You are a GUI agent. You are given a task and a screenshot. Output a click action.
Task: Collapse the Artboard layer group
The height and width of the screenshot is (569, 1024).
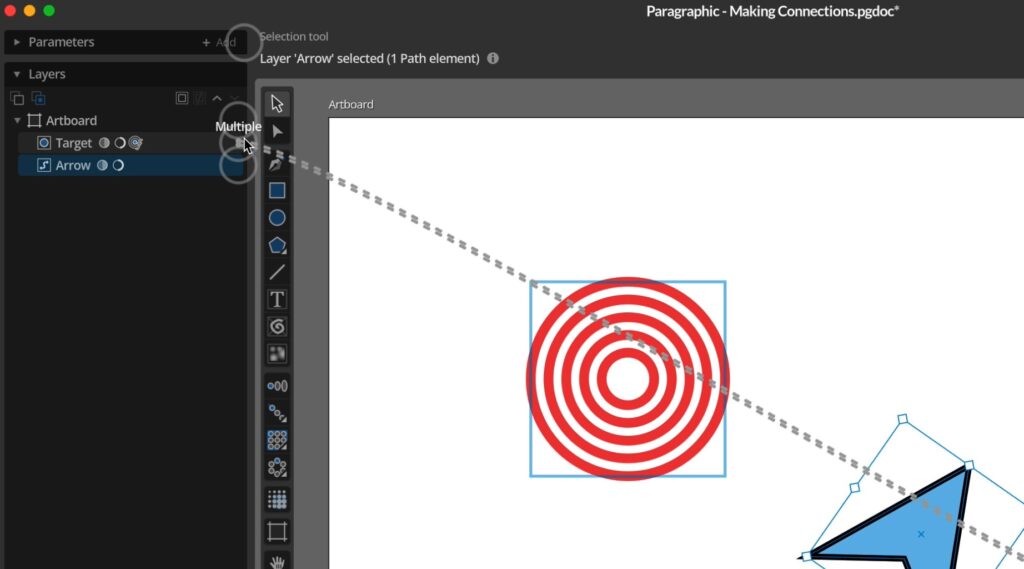[x=17, y=121]
